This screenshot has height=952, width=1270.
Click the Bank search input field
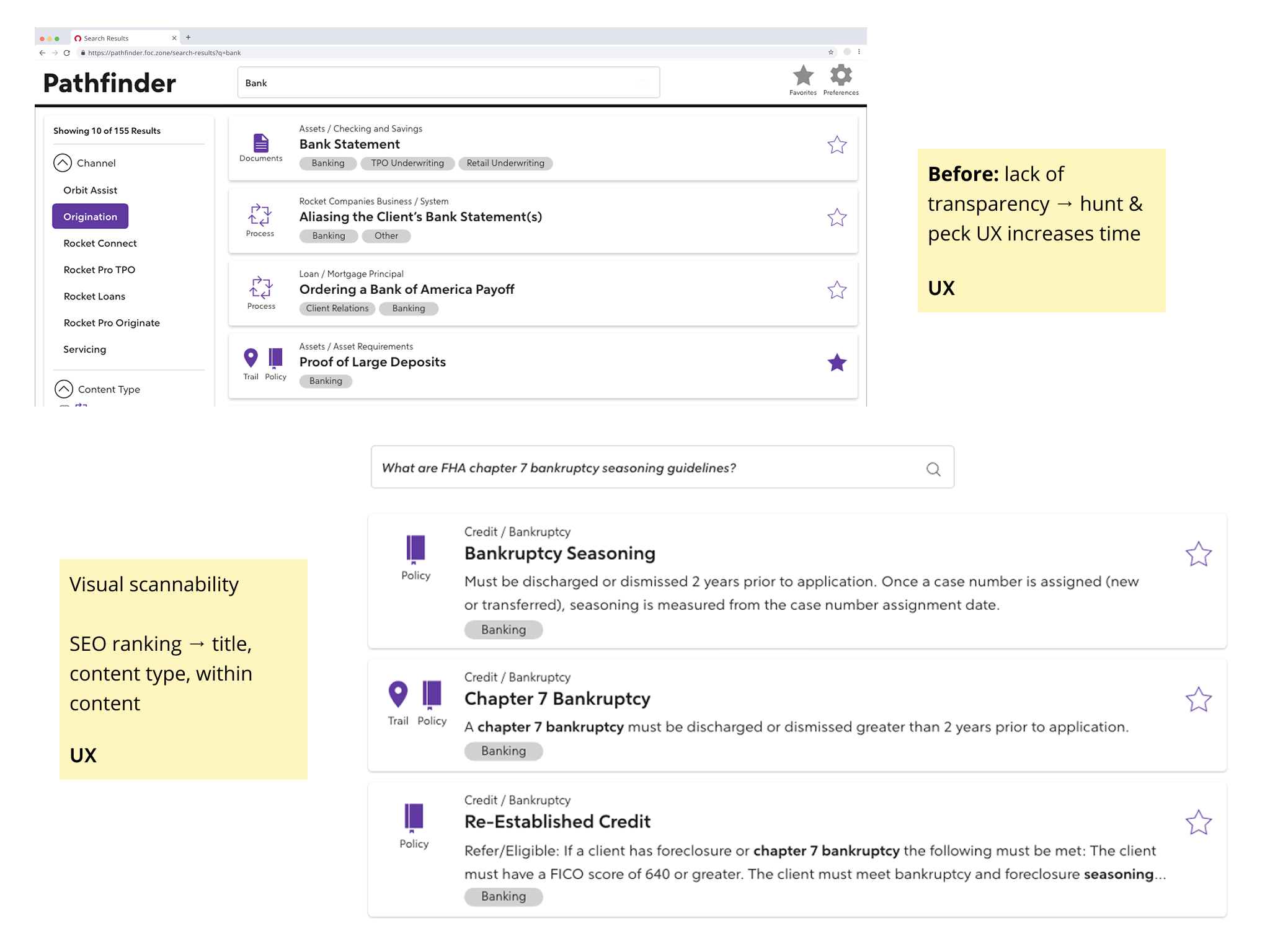pos(434,83)
